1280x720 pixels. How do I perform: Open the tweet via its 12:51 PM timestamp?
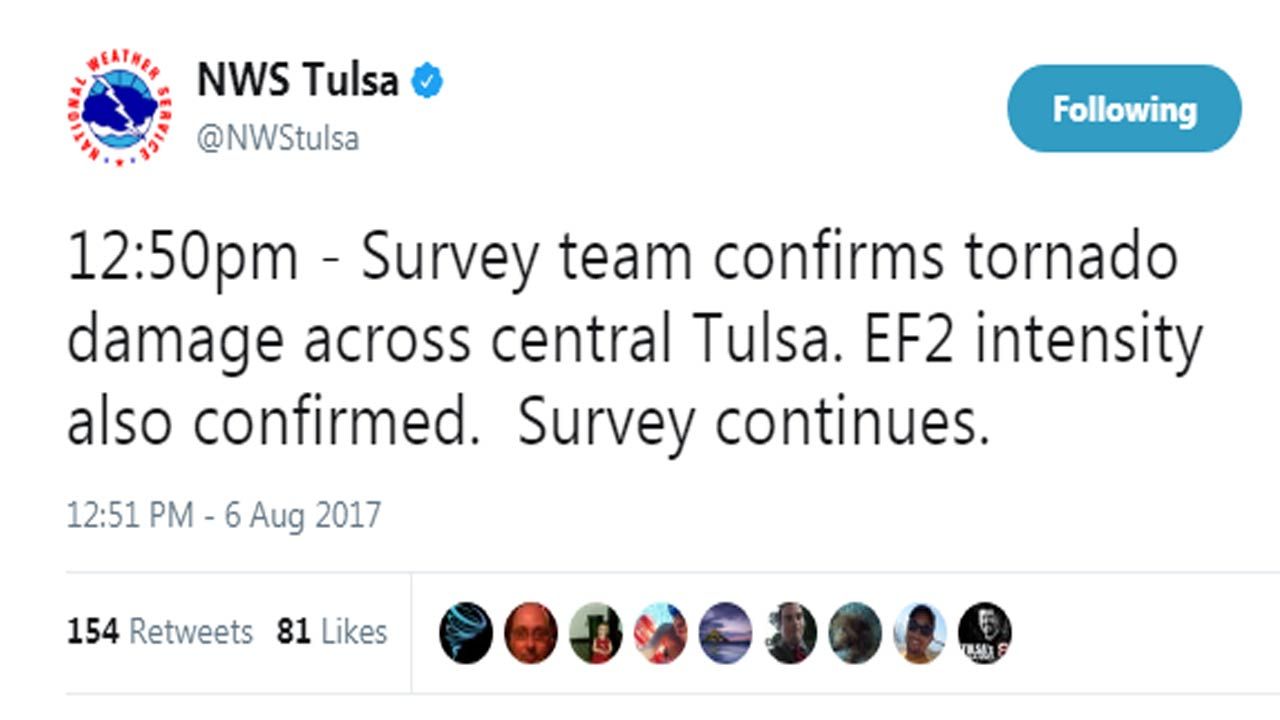pos(222,513)
